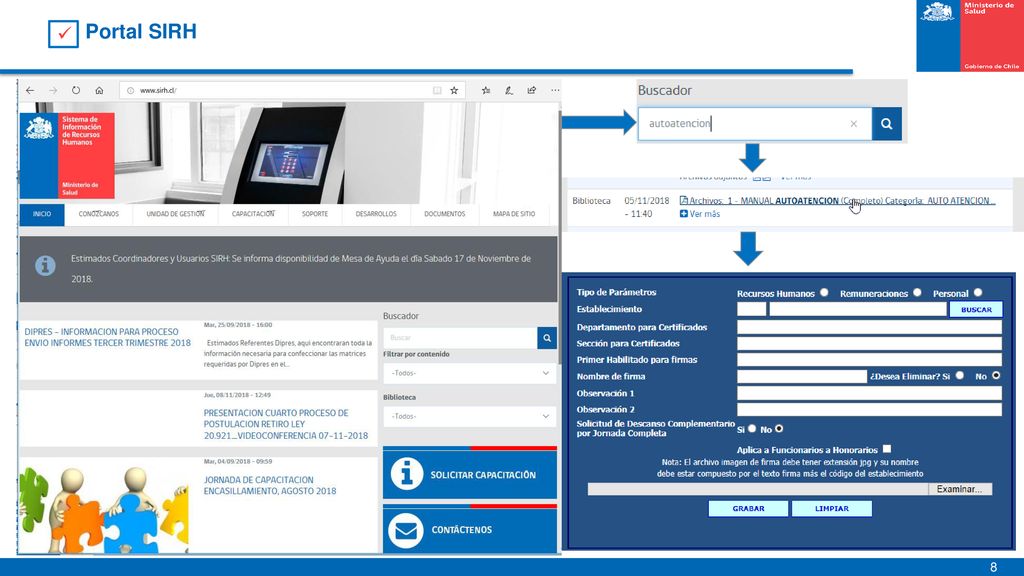
Task: Click SIRH Ministerio de Salud logo
Action: pos(67,155)
